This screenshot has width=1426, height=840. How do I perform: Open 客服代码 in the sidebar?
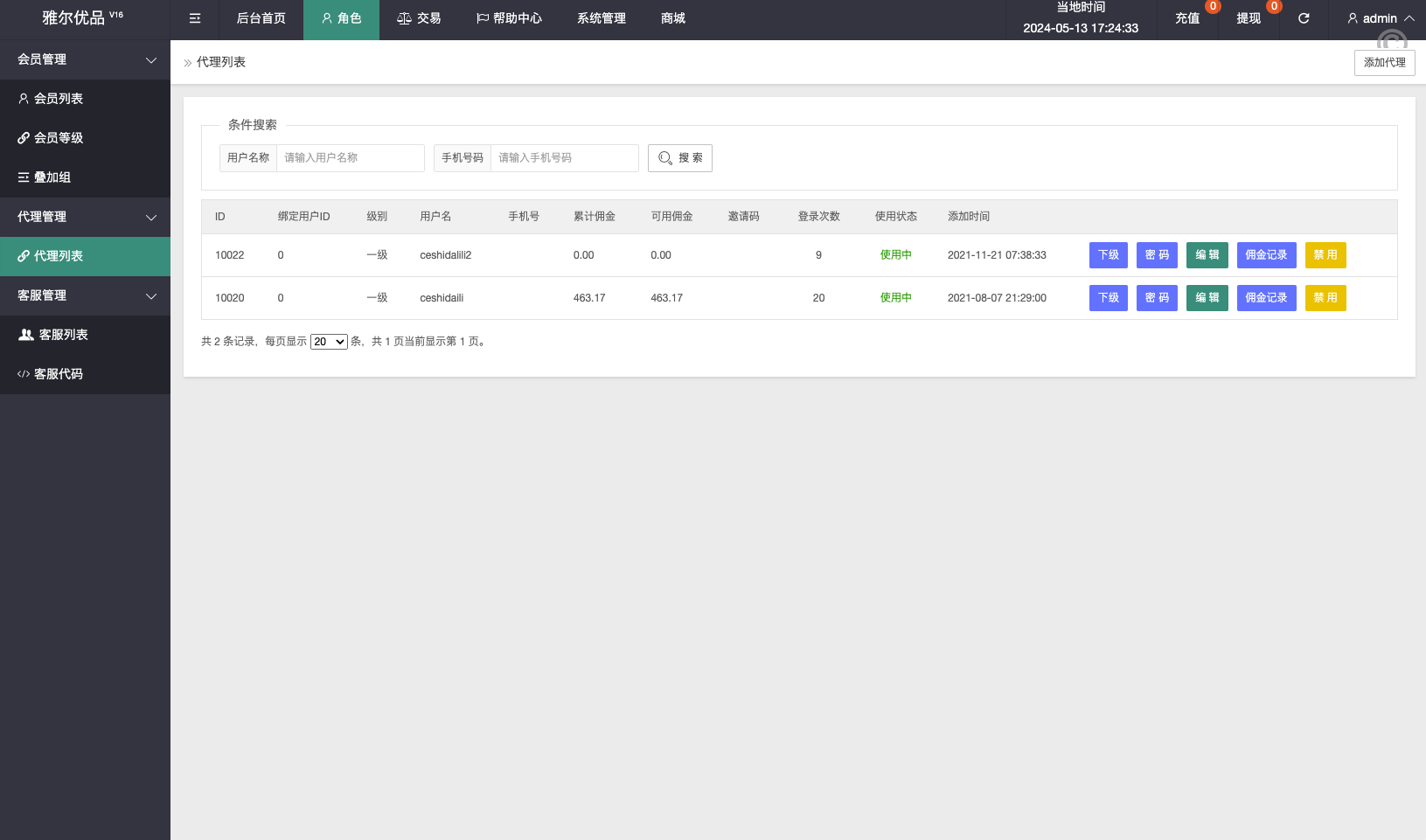coord(59,374)
